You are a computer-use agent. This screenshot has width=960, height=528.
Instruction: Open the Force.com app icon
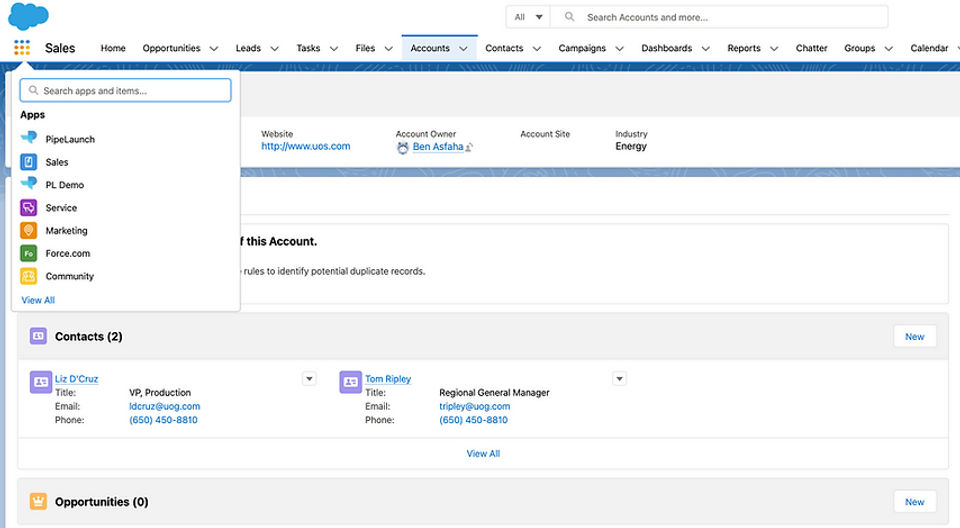pos(29,254)
